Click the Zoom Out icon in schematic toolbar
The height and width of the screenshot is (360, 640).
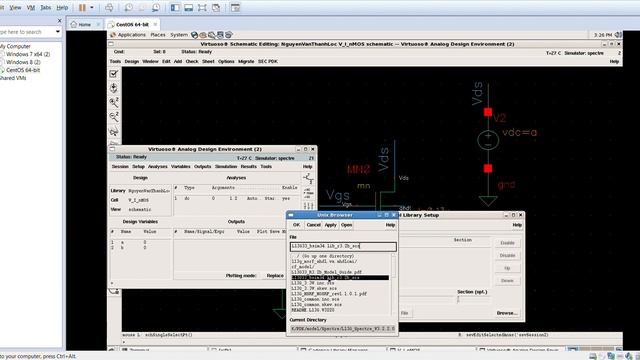114,117
